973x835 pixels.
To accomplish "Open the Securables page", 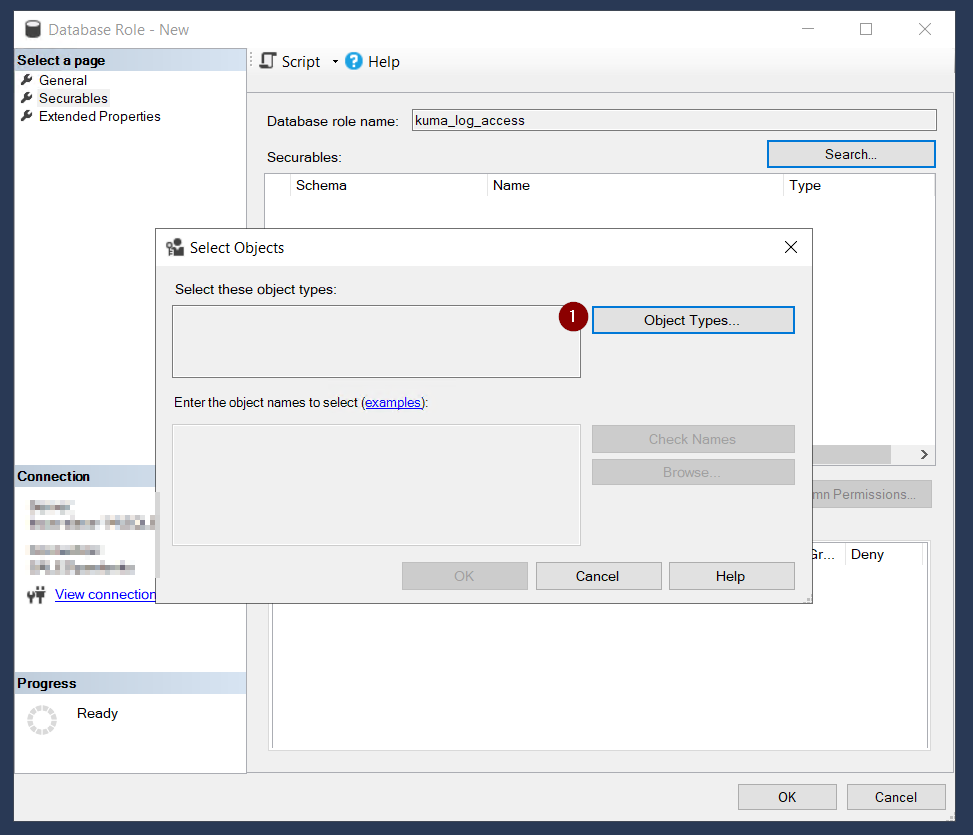I will (73, 98).
